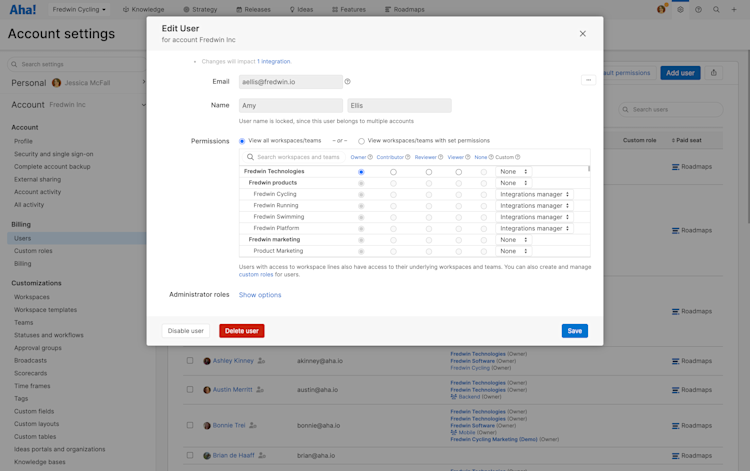Select Viewer radio for Fredwin Technologies
This screenshot has width=750, height=471.
pos(458,172)
